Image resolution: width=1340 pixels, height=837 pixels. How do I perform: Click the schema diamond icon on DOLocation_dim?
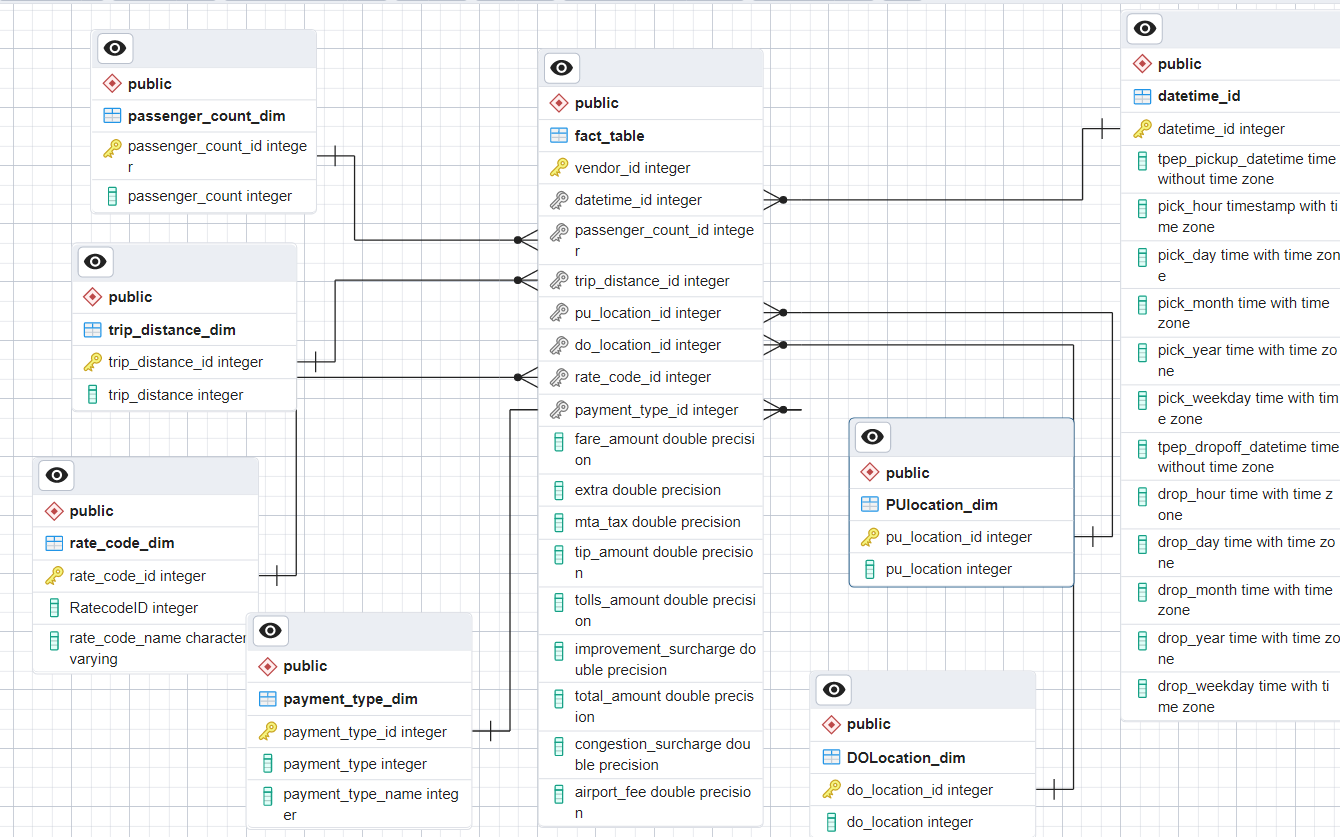(x=831, y=723)
